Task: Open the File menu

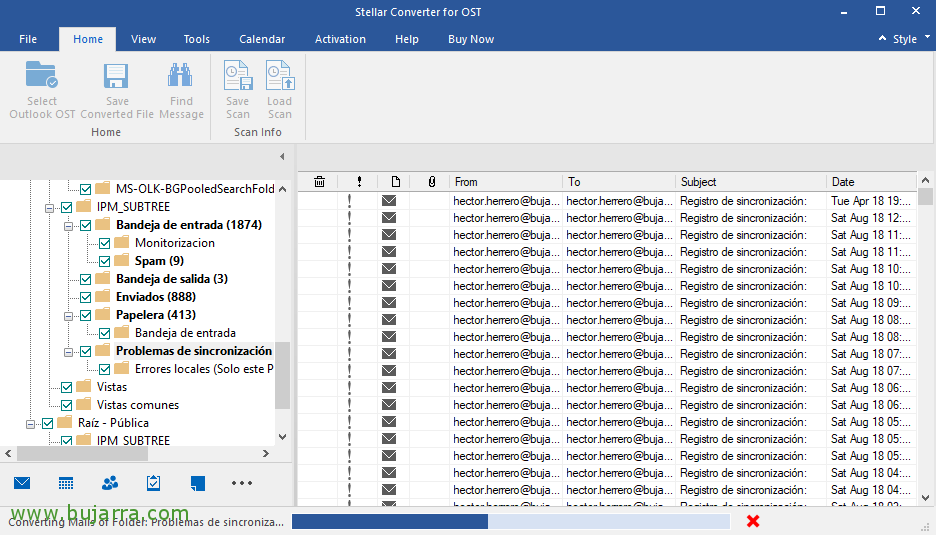Action: [28, 39]
